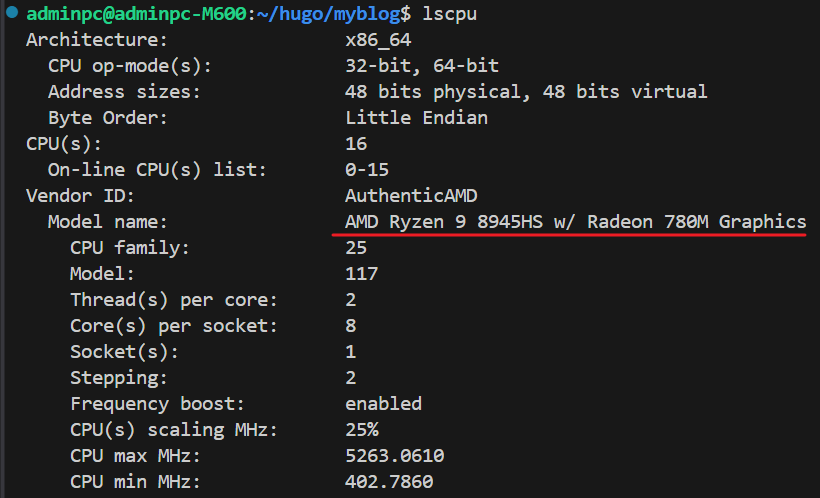820x498 pixels.
Task: Click the Model name: label
Action: pyautogui.click(x=108, y=222)
